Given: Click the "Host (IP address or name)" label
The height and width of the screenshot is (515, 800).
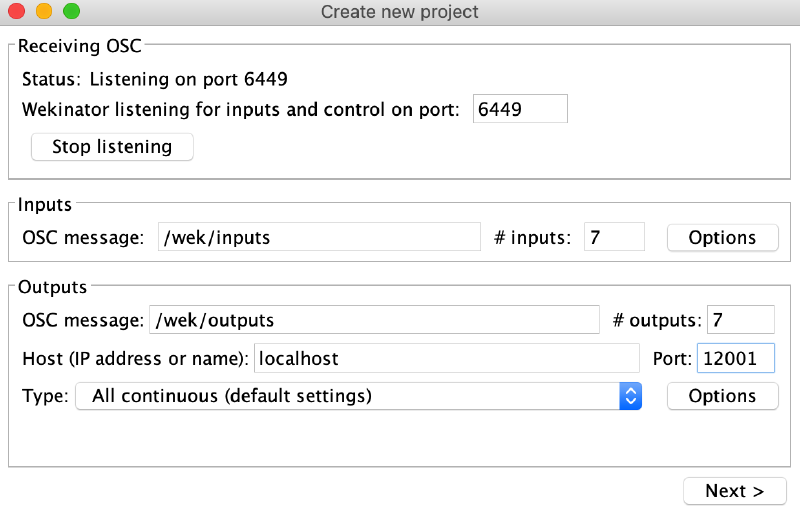Looking at the screenshot, I should click(134, 358).
